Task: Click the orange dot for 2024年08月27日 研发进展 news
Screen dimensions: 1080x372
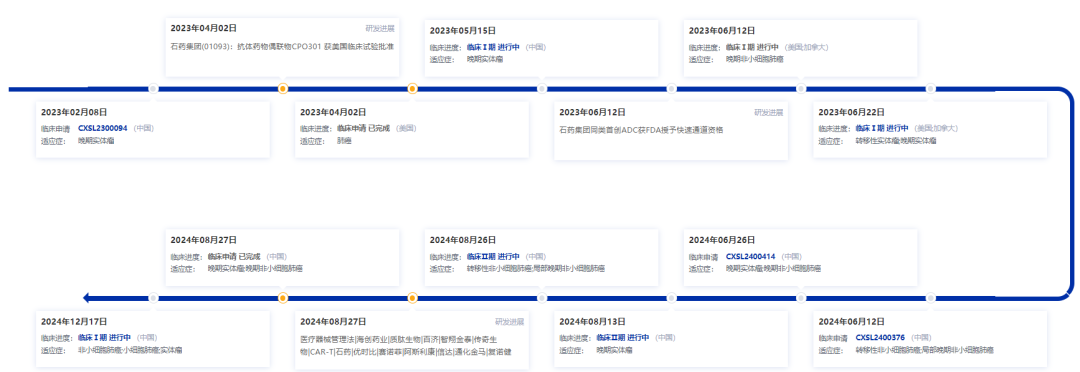Action: pyautogui.click(x=413, y=298)
